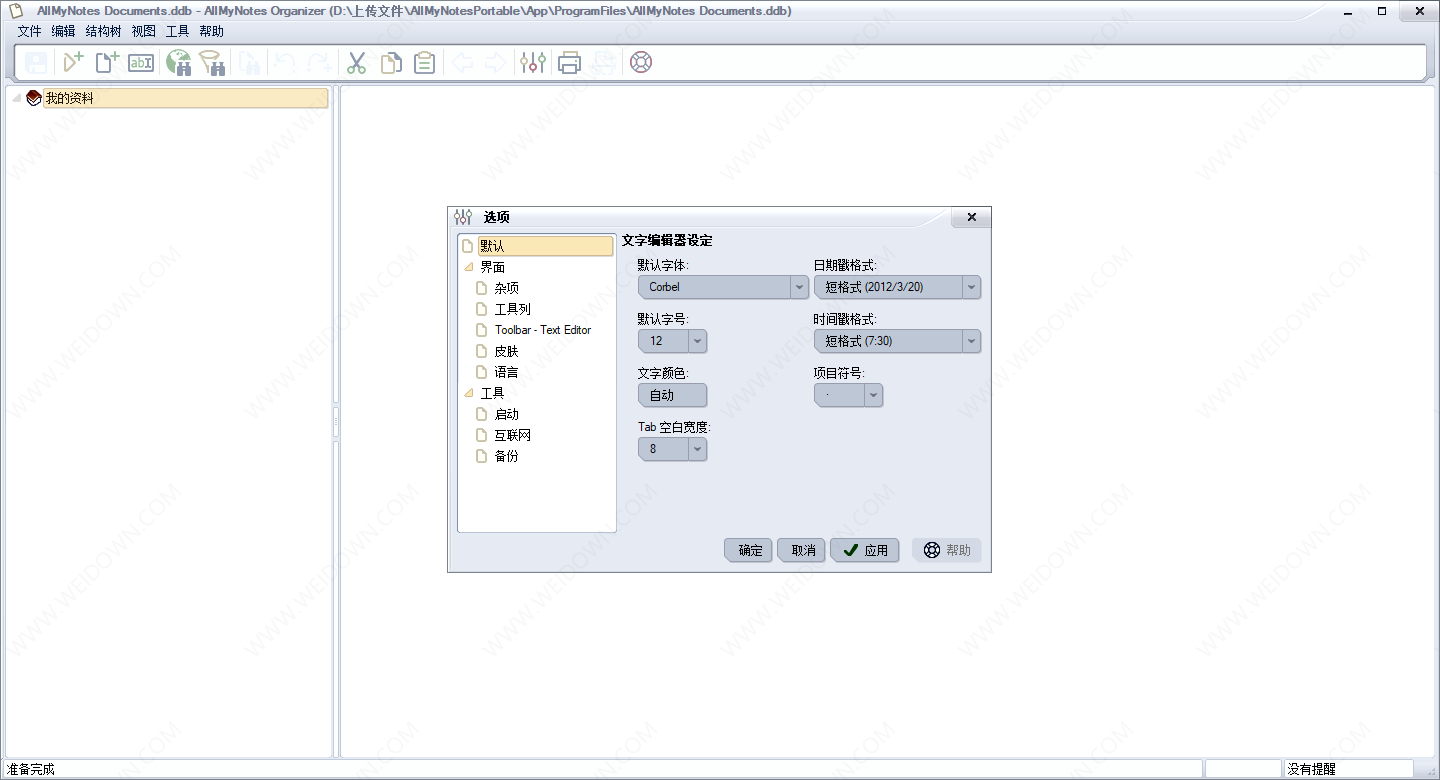1440x780 pixels.
Task: Click the Redo toolbar icon
Action: pyautogui.click(x=319, y=63)
